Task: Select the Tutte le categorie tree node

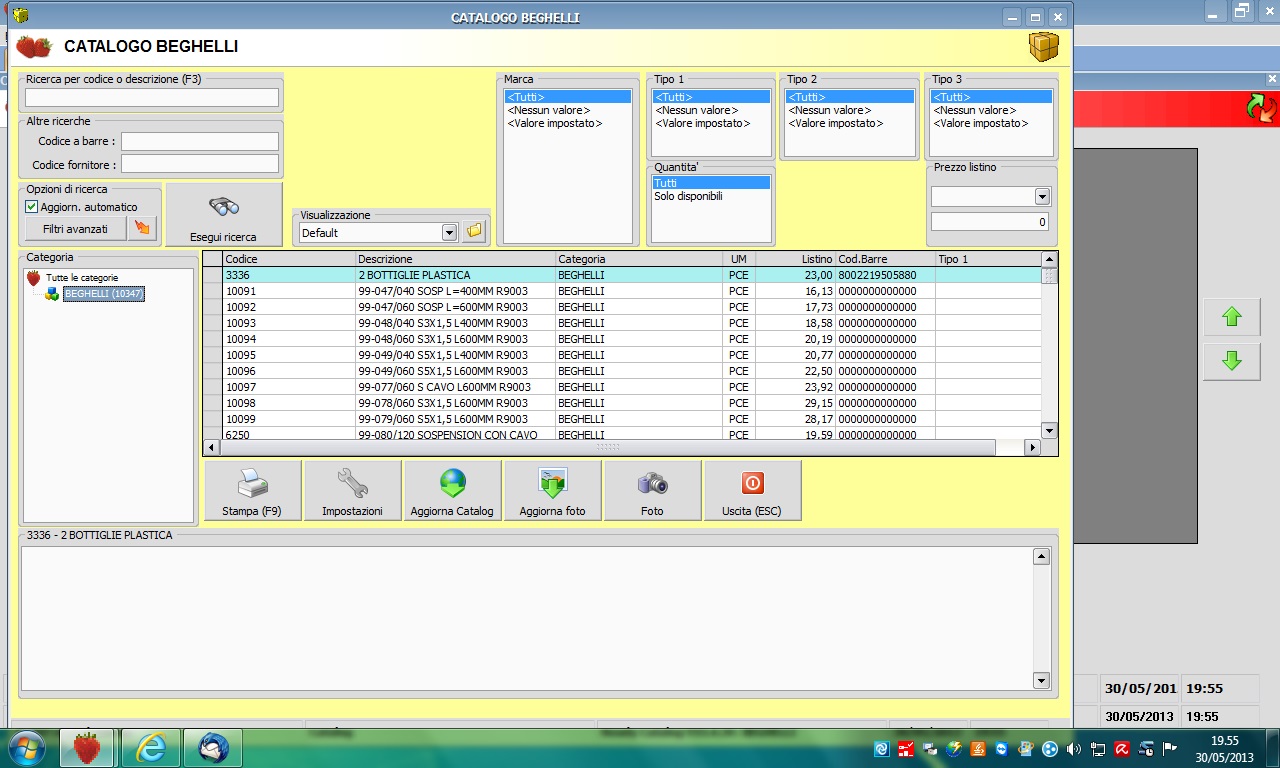Action: (82, 277)
